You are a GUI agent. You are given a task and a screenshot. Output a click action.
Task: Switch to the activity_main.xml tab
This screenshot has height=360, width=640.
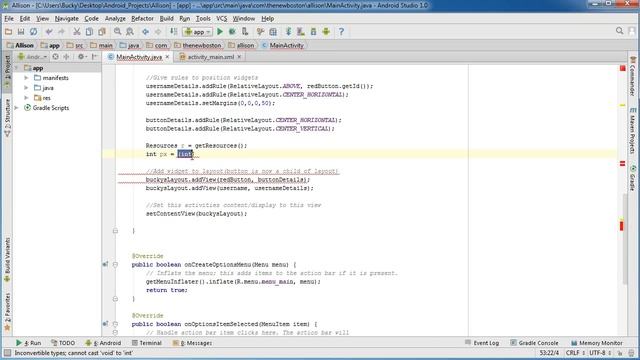tap(211, 57)
